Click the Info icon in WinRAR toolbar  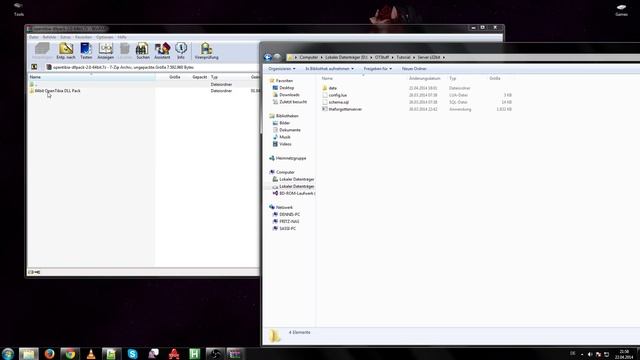[x=181, y=51]
